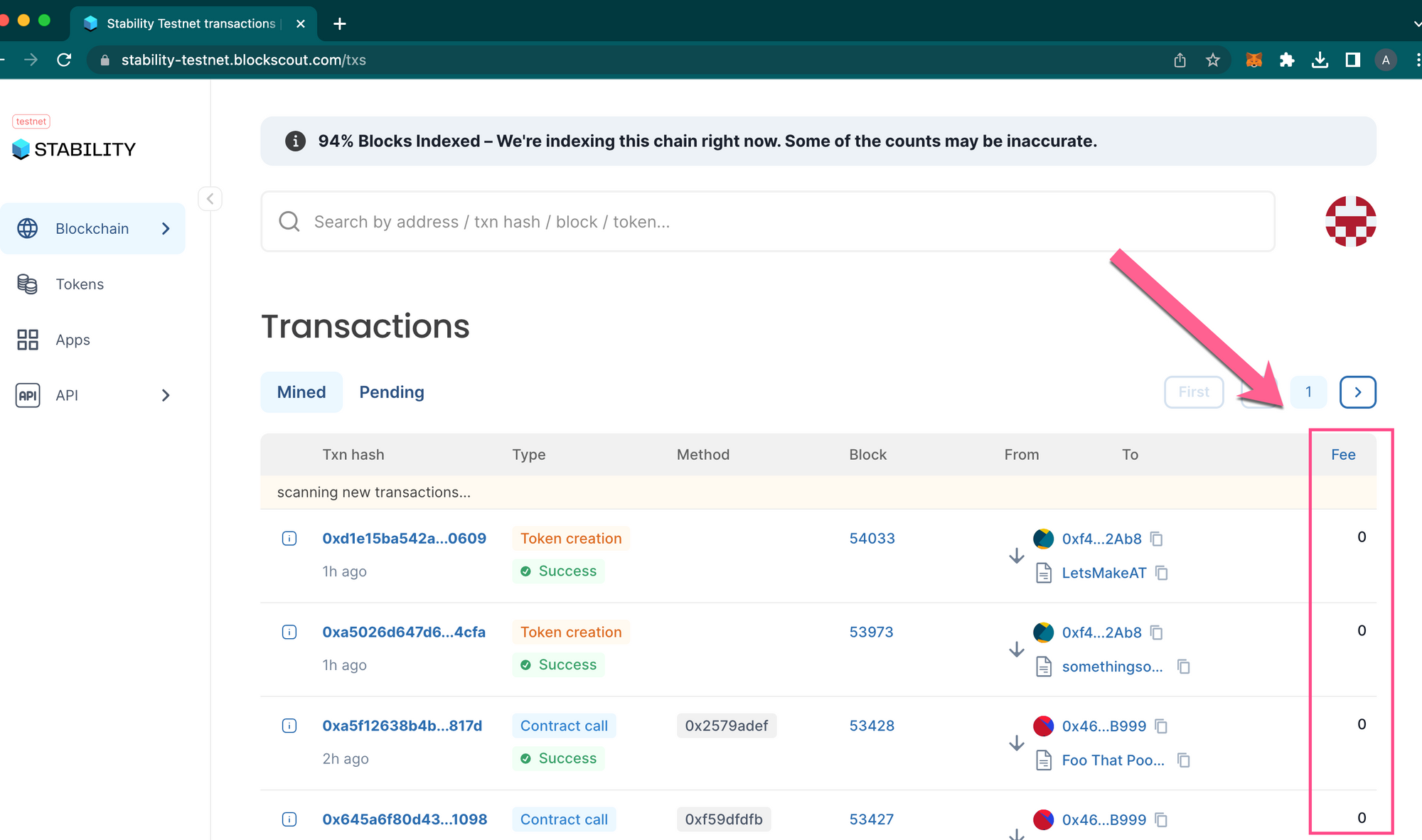Open browser downloads
The height and width of the screenshot is (840, 1422).
tap(1320, 60)
